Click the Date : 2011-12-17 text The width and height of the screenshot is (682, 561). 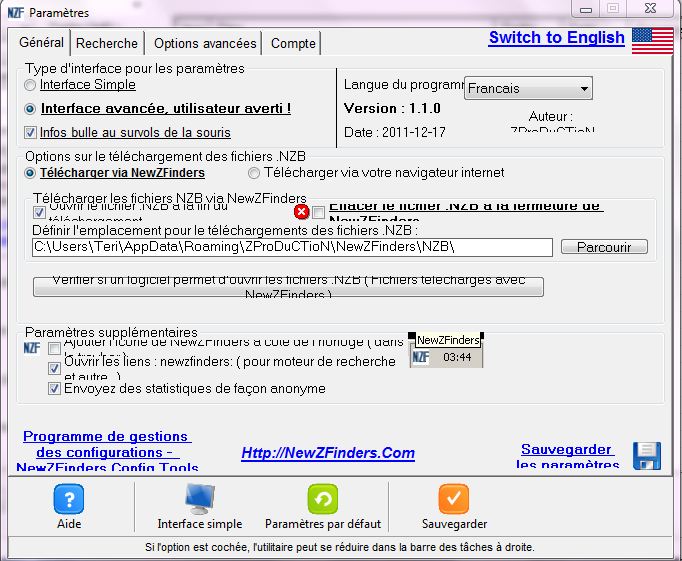point(394,132)
